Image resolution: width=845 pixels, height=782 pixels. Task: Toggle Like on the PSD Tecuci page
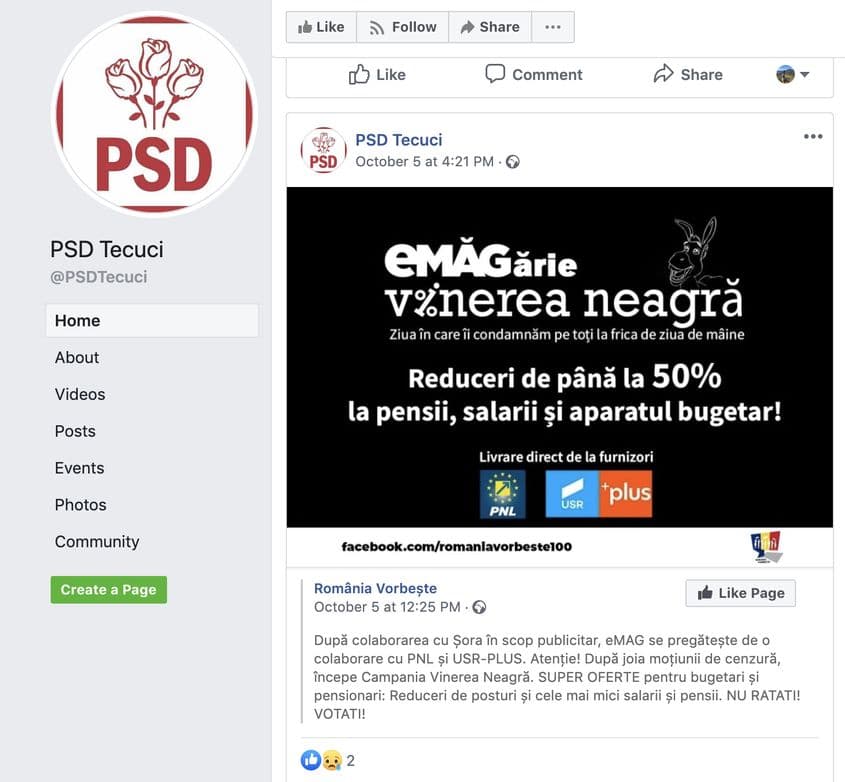(321, 27)
